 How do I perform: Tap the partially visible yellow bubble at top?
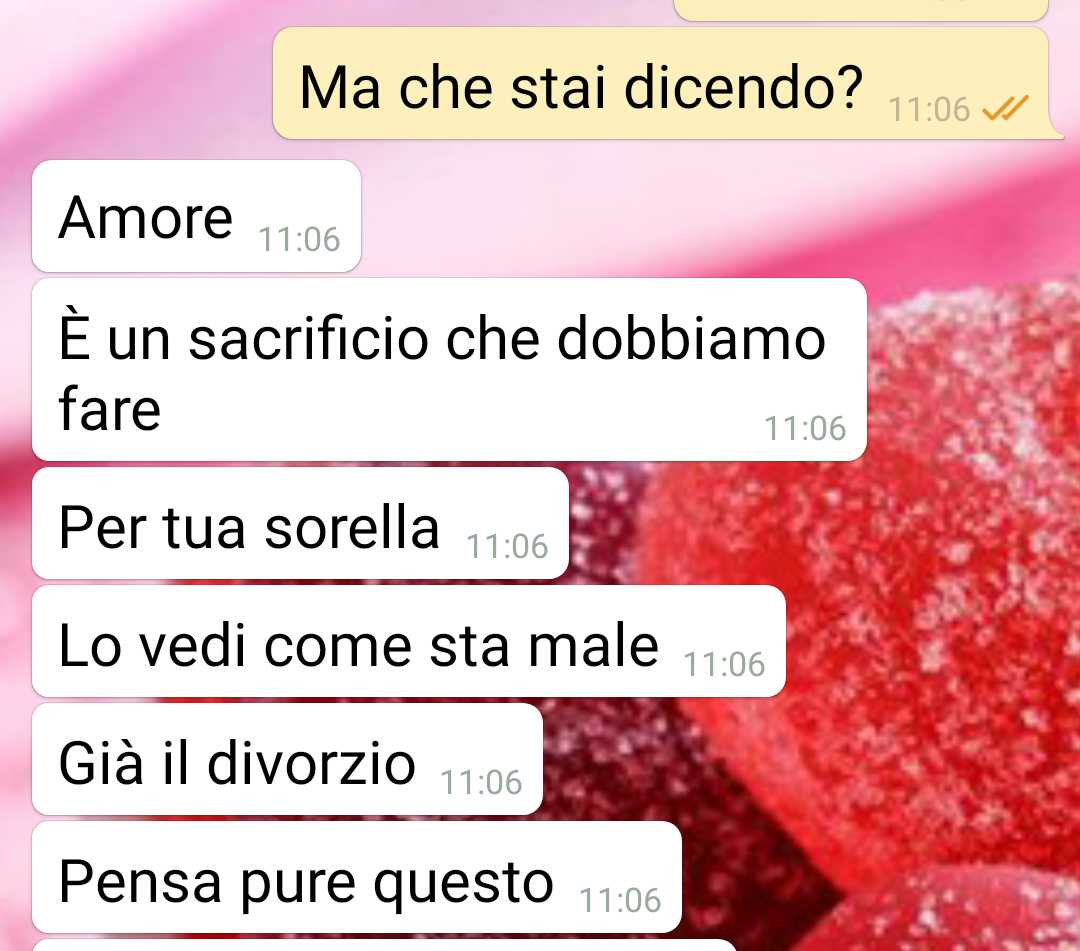861,10
